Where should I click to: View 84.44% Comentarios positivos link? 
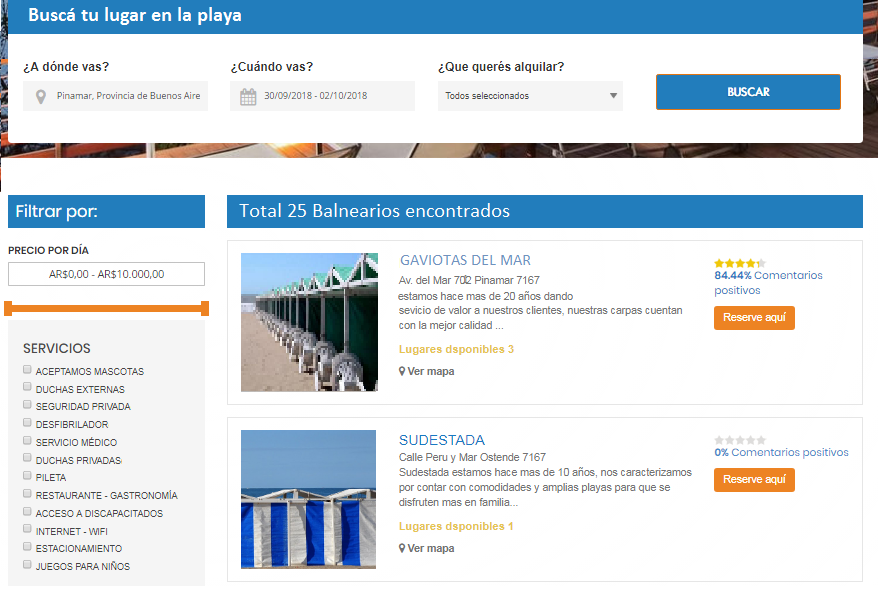pyautogui.click(x=768, y=283)
